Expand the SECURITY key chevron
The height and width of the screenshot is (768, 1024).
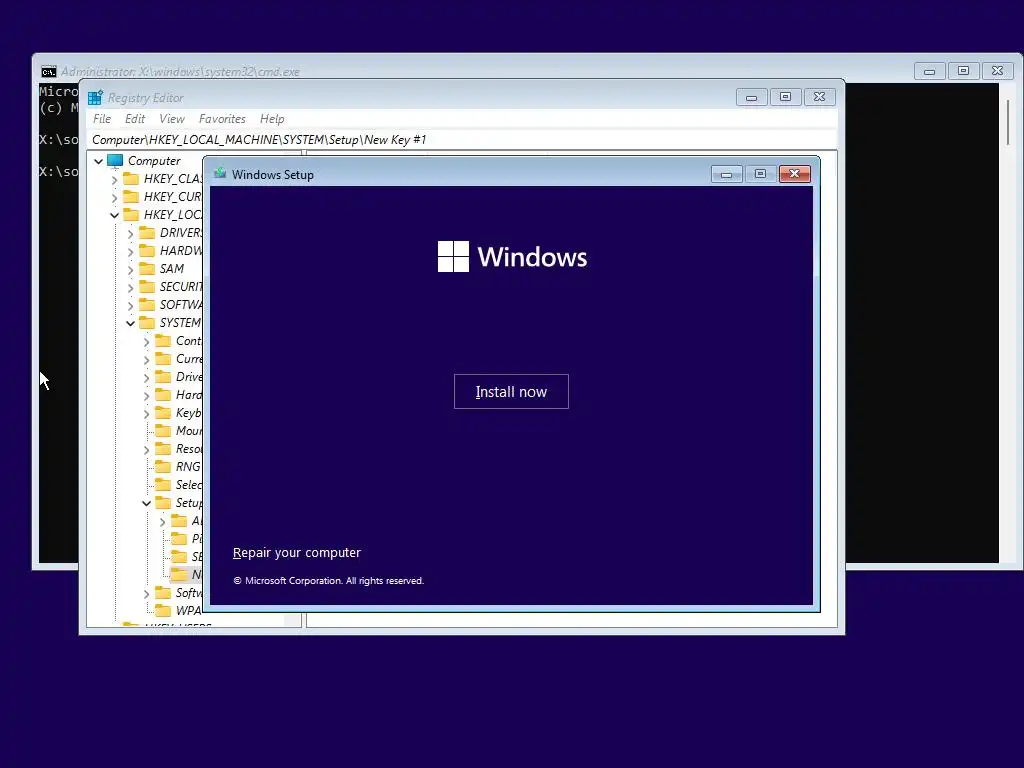pos(131,287)
